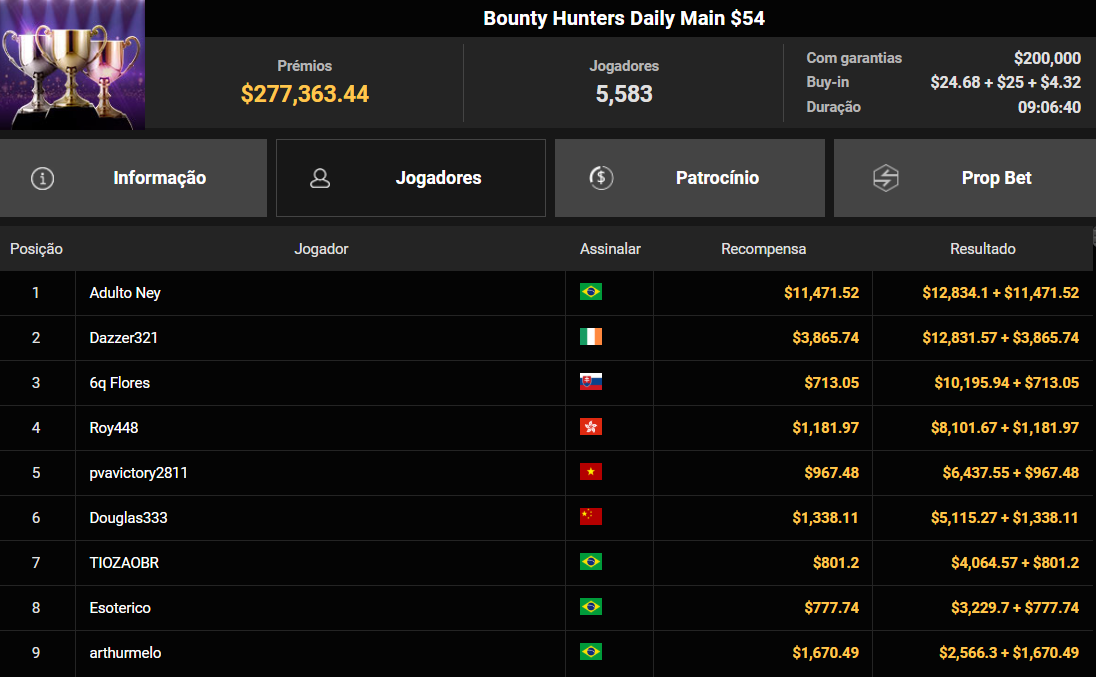The image size is (1096, 677).
Task: Sort by the Recompensa column header
Action: pos(763,248)
